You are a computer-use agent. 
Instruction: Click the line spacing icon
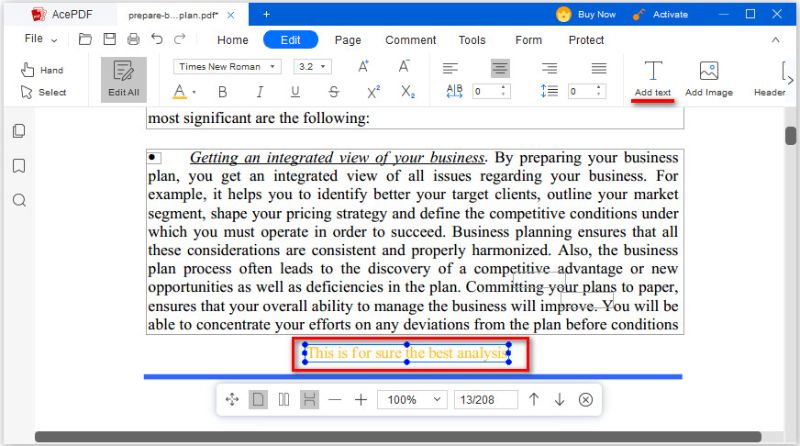[x=549, y=91]
